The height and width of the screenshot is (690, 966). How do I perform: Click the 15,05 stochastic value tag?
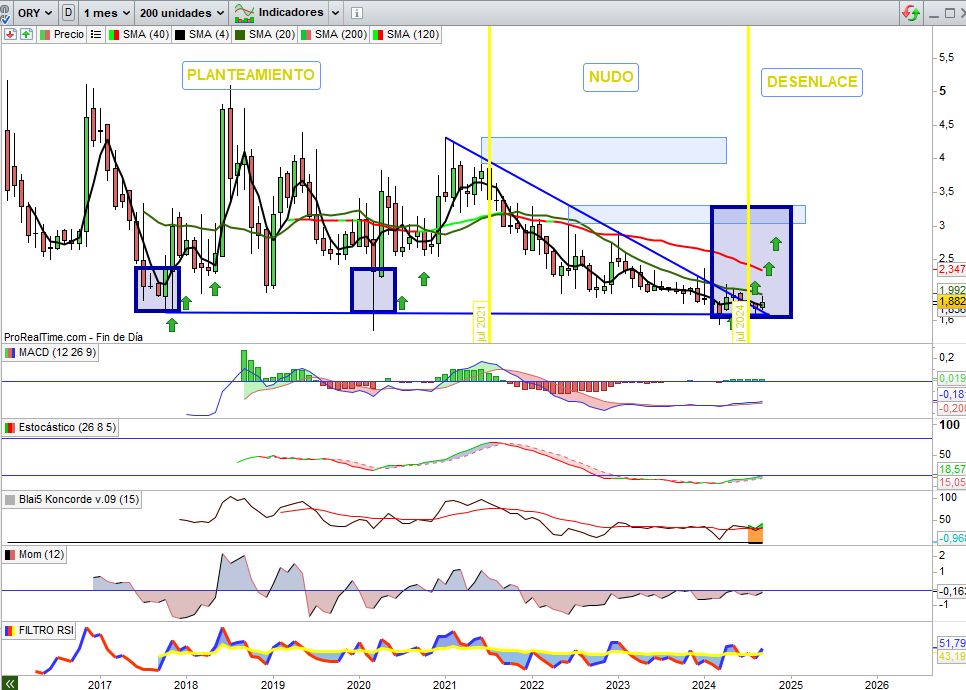coord(951,482)
